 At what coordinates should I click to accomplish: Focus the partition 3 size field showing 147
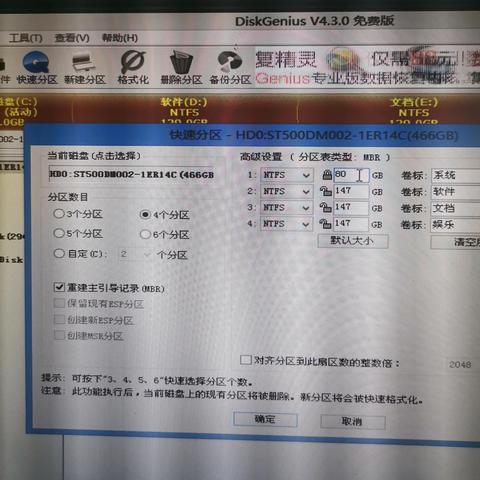pos(351,208)
